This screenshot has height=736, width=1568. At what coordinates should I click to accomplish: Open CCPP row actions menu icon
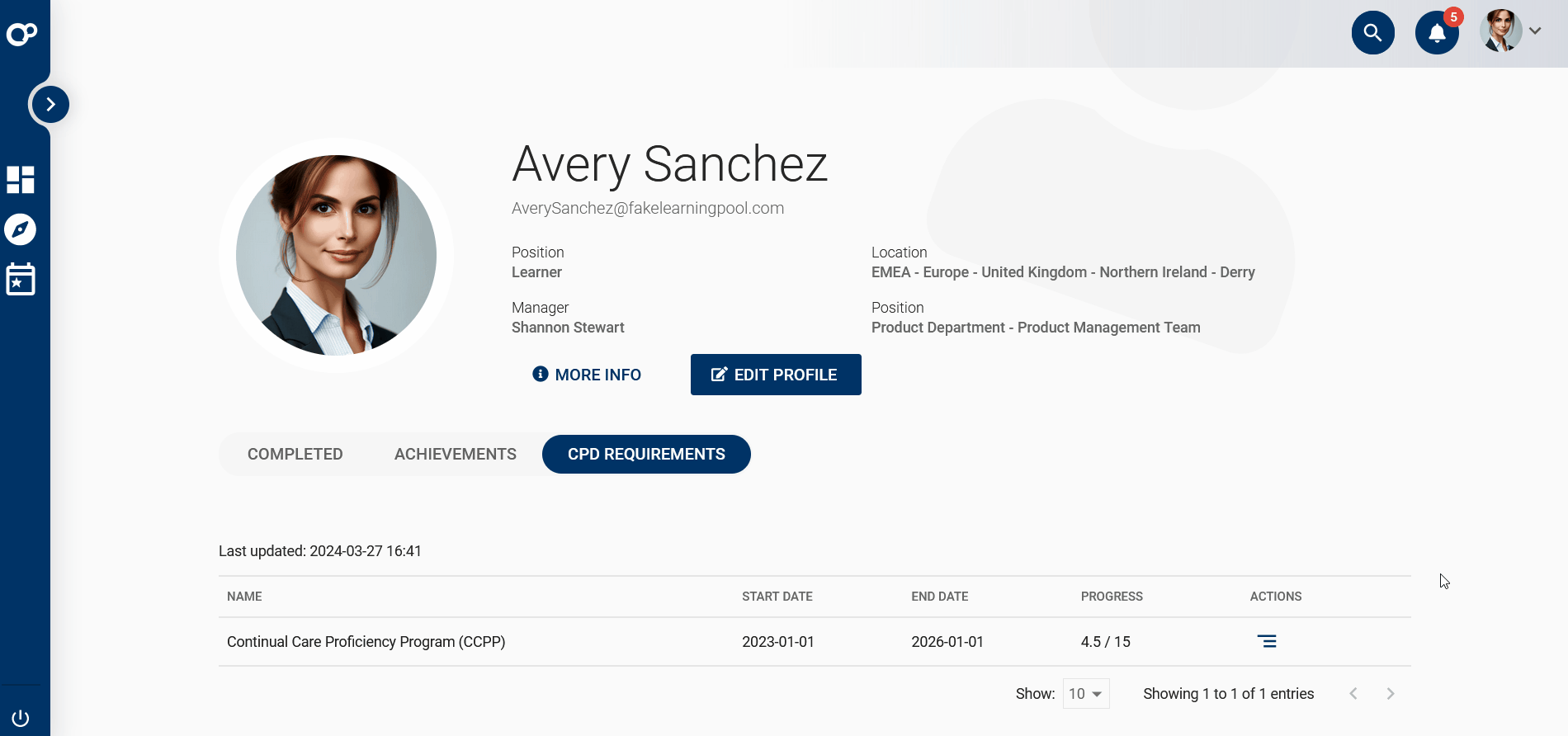[1266, 641]
